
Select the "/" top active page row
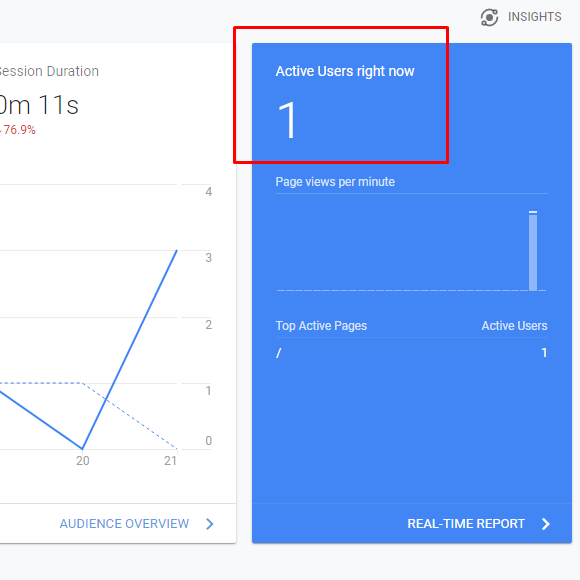click(x=411, y=353)
